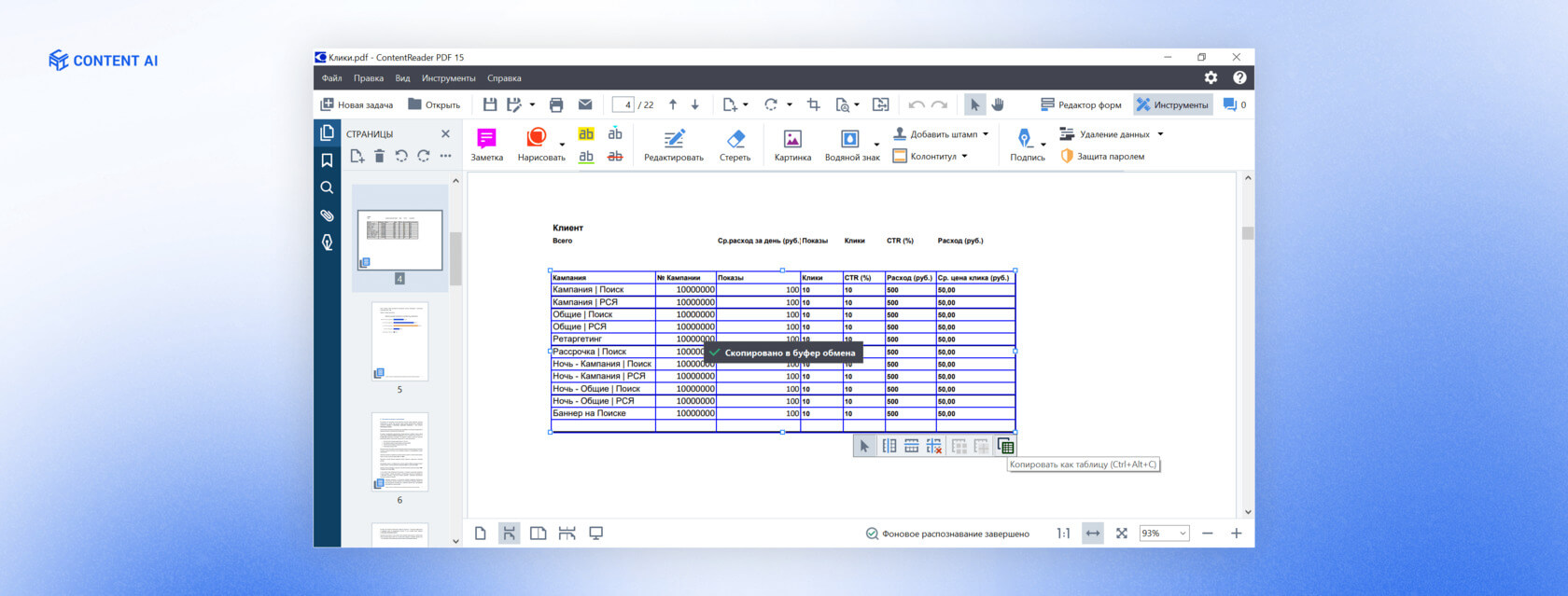Select page 5 thumbnail in pages panel
Viewport: 1568px width, 596px height.
tap(399, 341)
